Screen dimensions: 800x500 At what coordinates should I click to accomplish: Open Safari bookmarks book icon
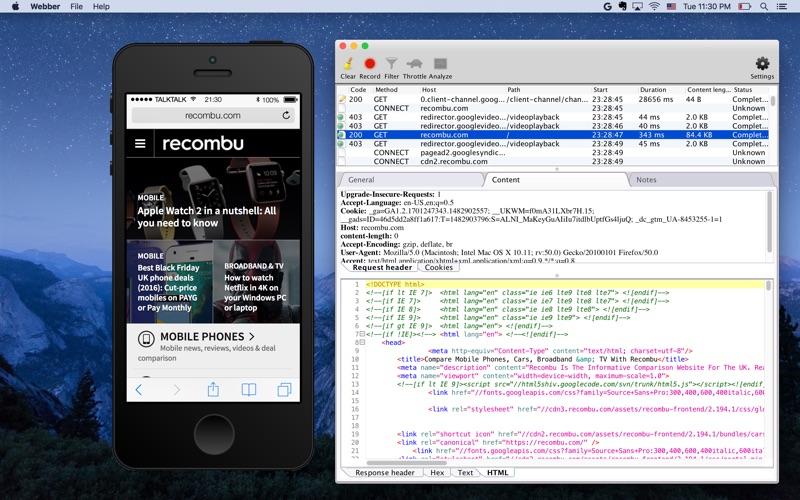coord(248,390)
